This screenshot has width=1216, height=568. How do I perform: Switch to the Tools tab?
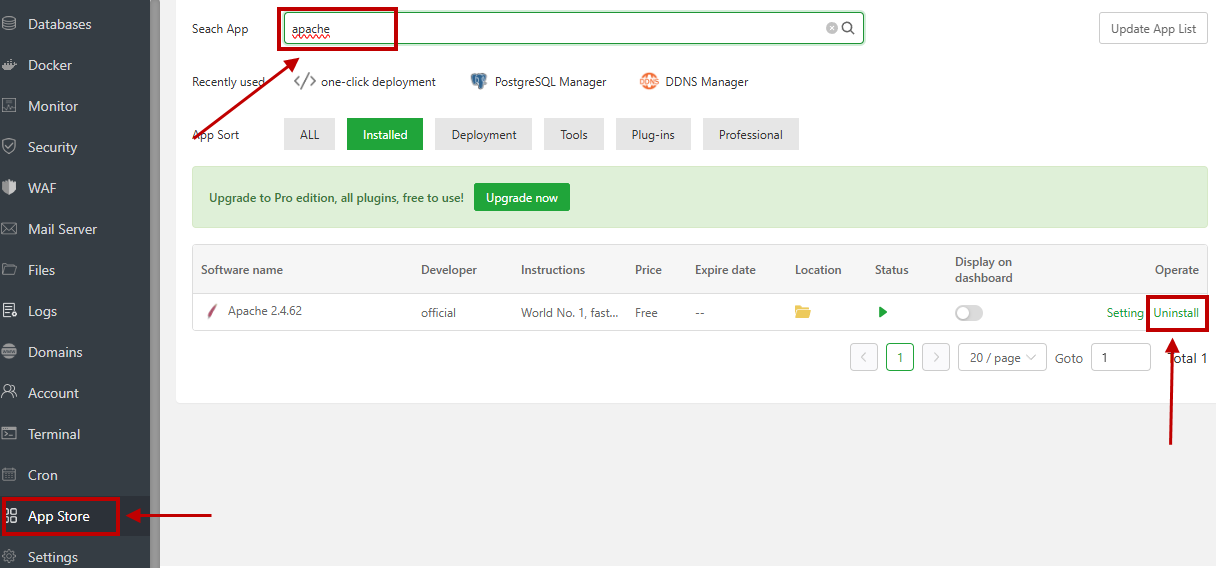(574, 134)
